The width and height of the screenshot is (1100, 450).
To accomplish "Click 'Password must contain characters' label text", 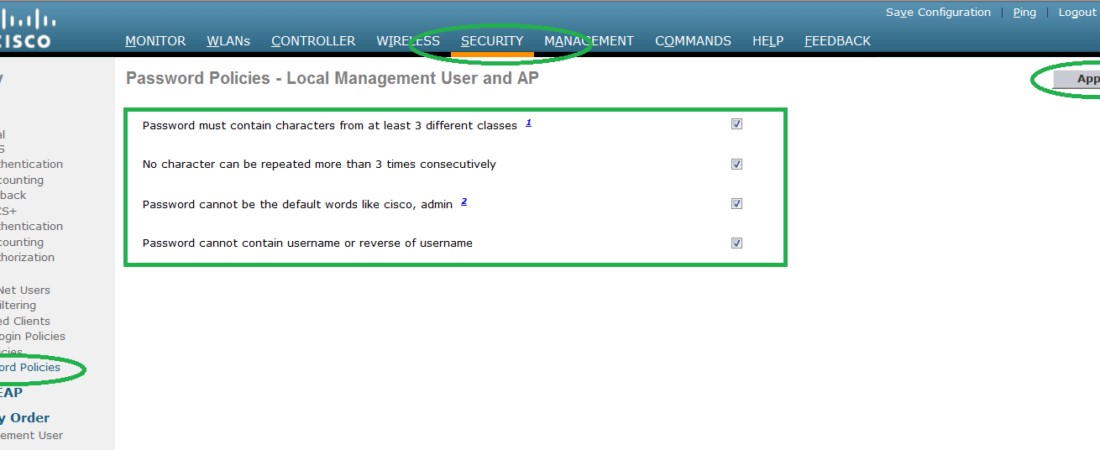I will pos(330,126).
